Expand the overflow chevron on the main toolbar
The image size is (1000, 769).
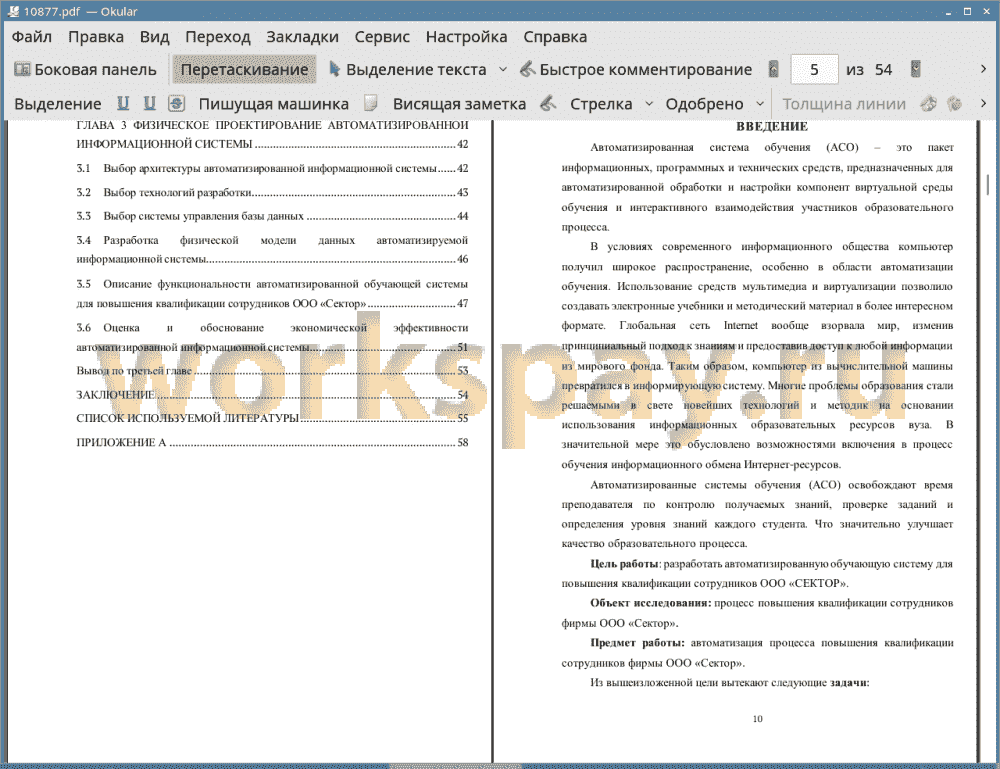coord(983,69)
